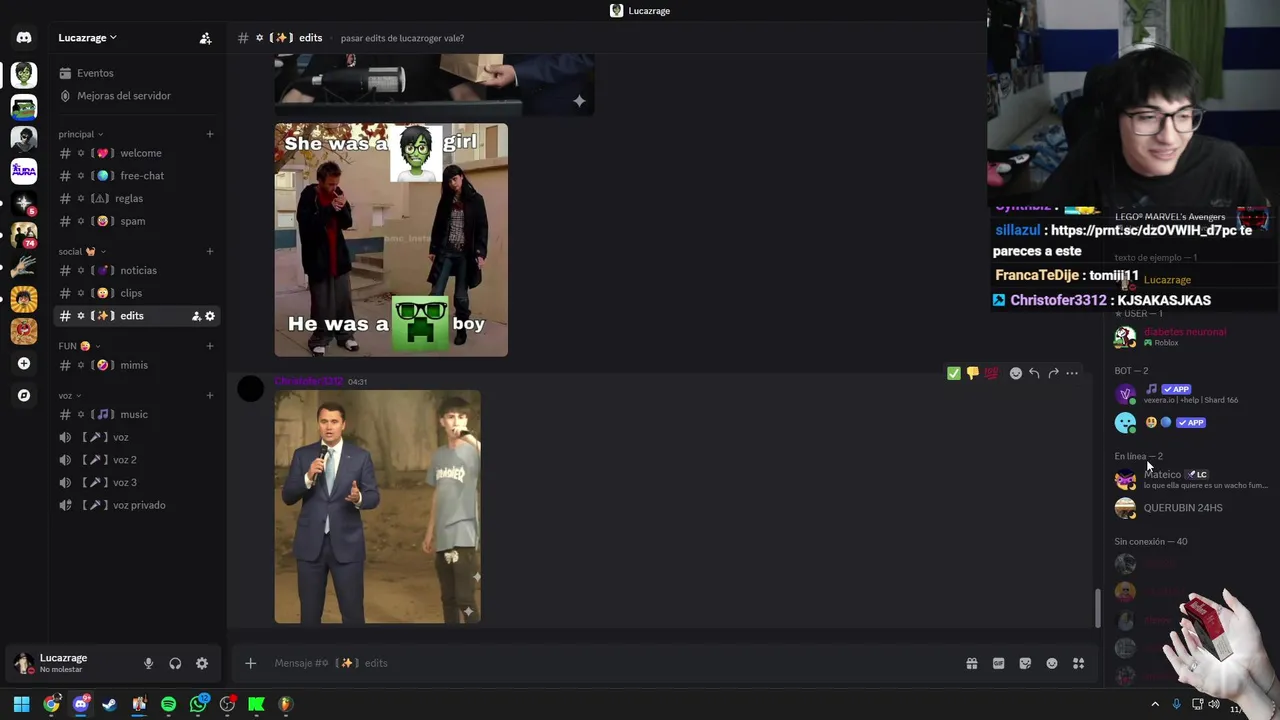Screen dimensions: 1280x720
Task: Open the mimis channel
Action: coord(135,365)
